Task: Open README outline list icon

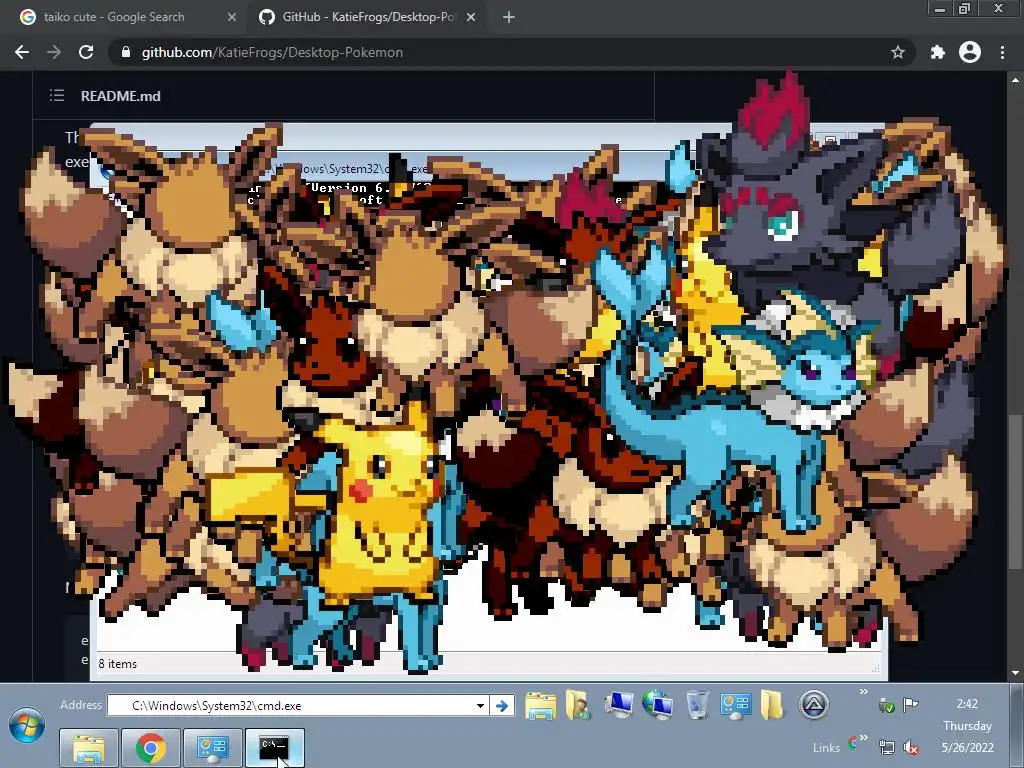Action: coord(57,96)
